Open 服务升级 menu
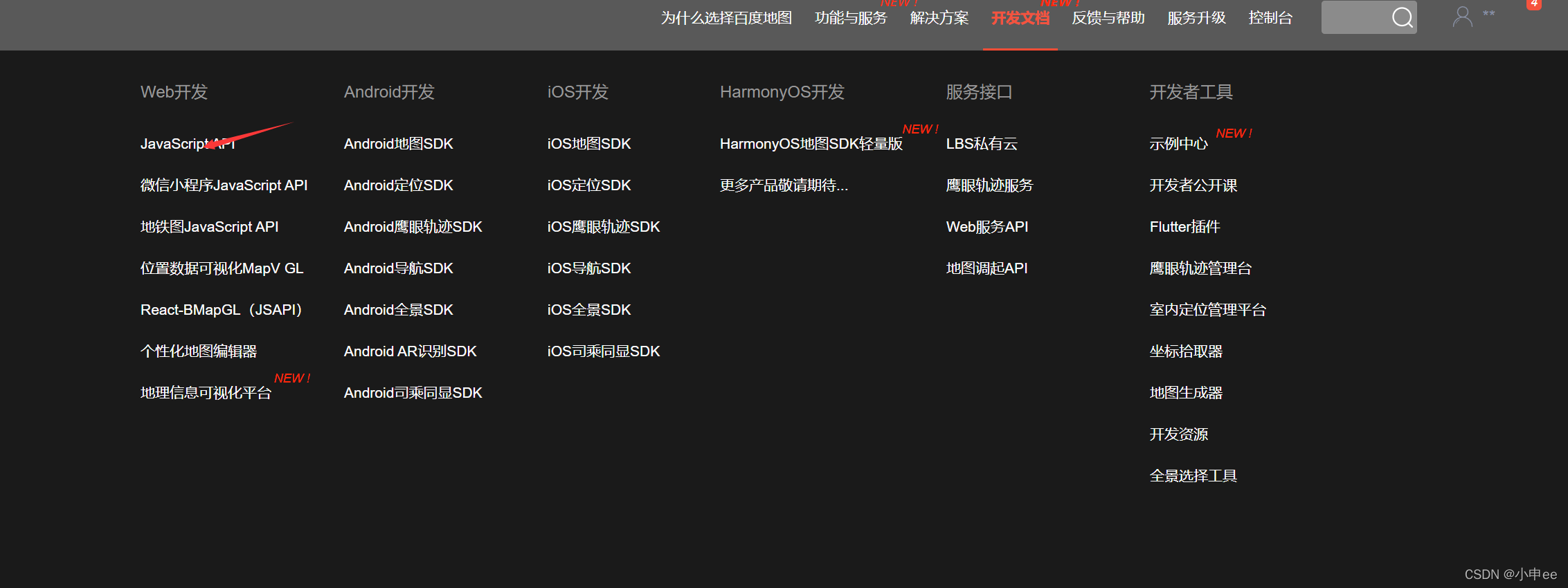1568x588 pixels. click(1196, 18)
